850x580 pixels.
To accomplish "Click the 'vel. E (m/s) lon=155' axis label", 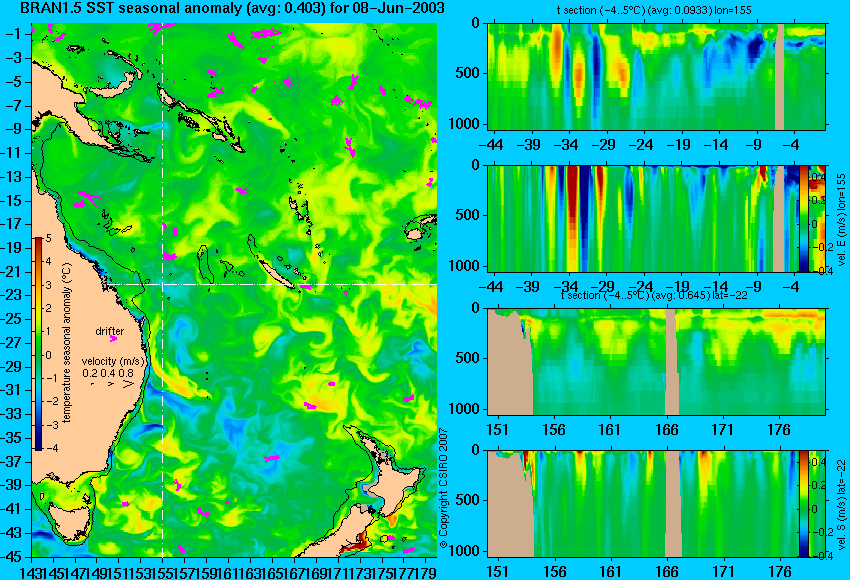I will coord(841,220).
